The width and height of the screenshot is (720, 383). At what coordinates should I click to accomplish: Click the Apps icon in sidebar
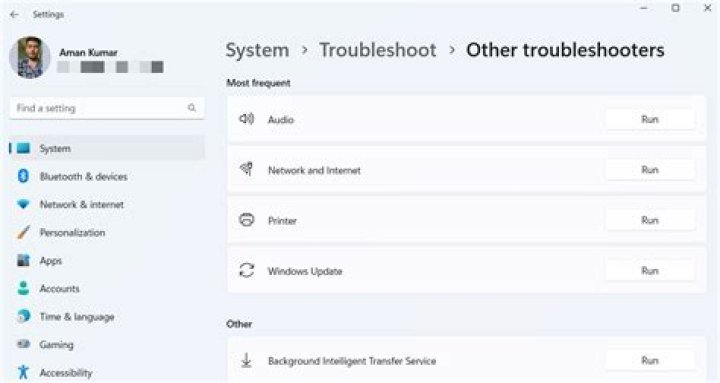pos(23,260)
